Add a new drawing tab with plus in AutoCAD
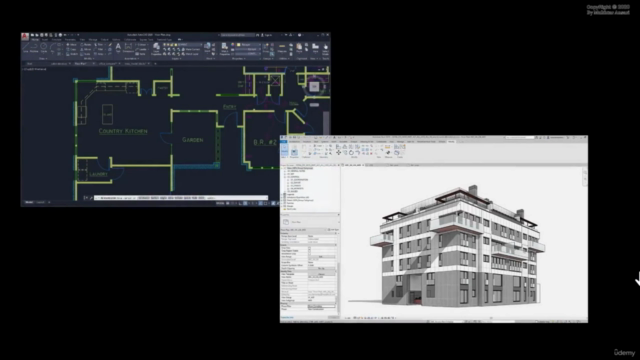The height and width of the screenshot is (360, 640). [155, 64]
